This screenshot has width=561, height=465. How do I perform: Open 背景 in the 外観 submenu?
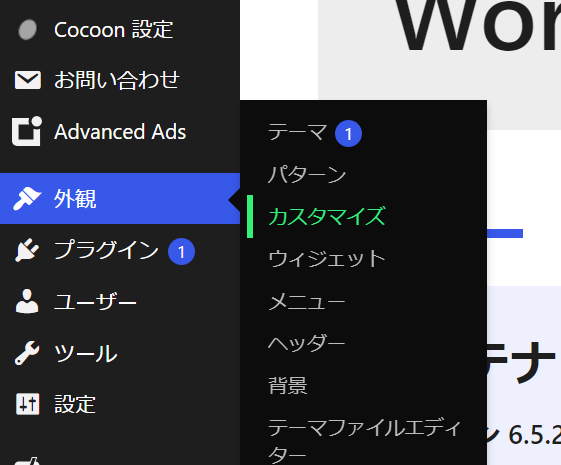tap(288, 385)
